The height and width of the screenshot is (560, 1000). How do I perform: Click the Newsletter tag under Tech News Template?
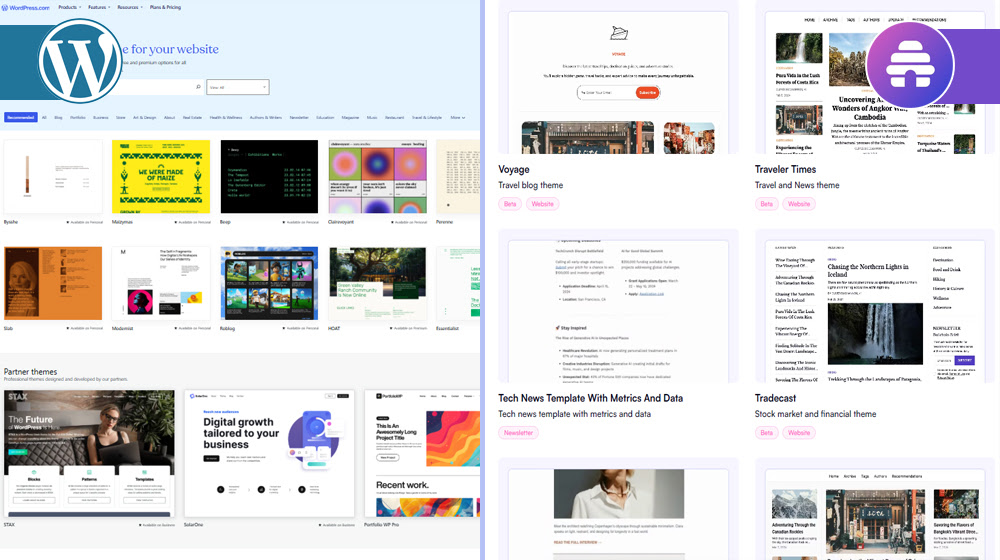518,433
